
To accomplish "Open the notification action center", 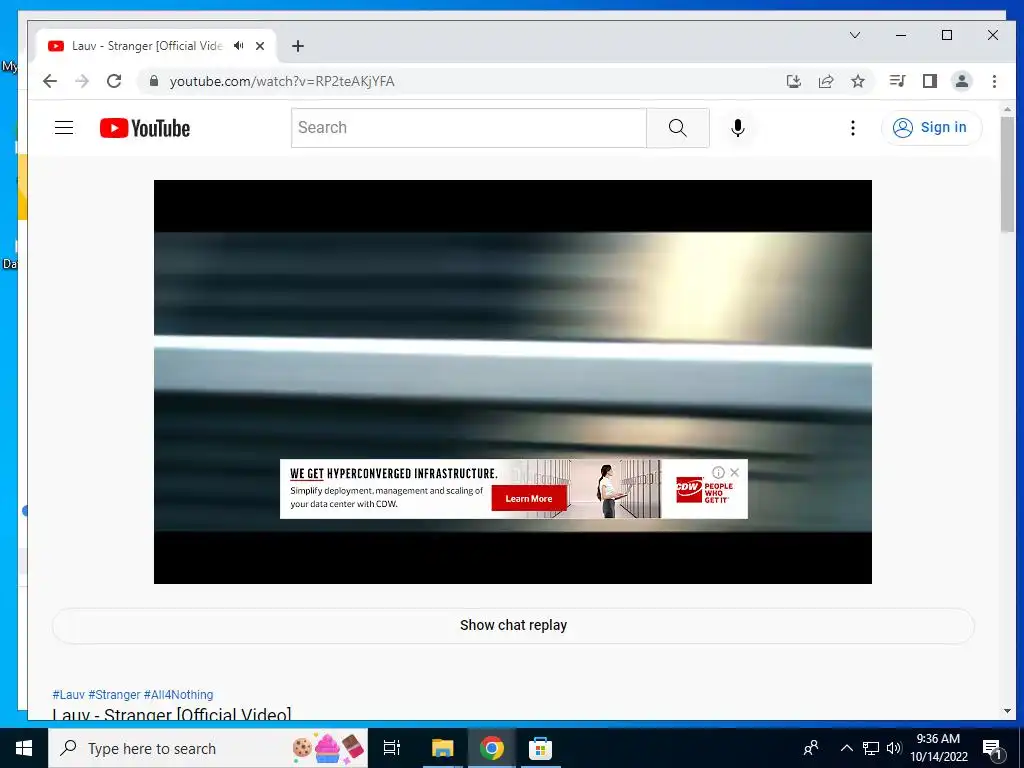I will 992,749.
